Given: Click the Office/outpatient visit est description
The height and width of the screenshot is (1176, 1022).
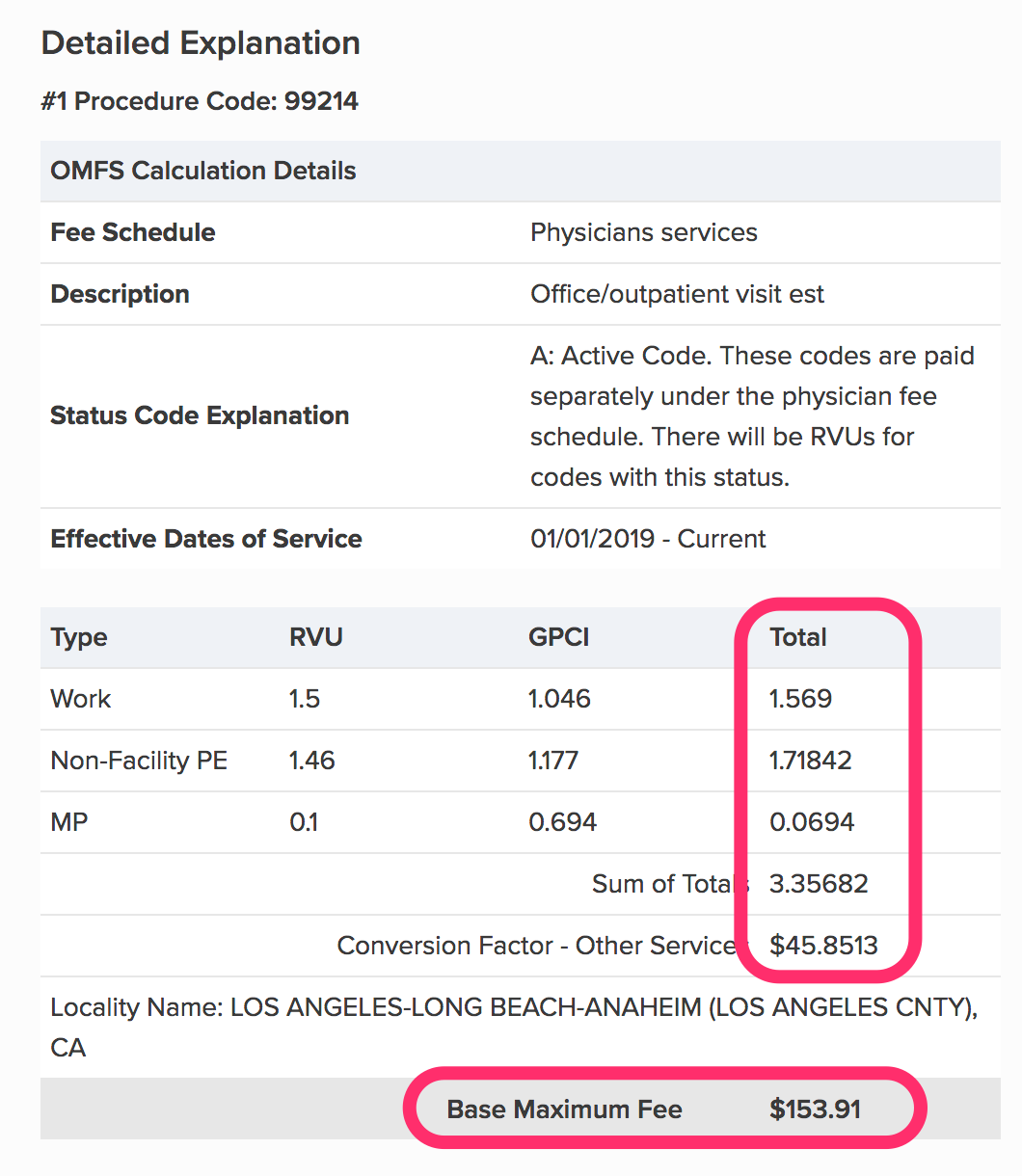Looking at the screenshot, I should click(677, 294).
